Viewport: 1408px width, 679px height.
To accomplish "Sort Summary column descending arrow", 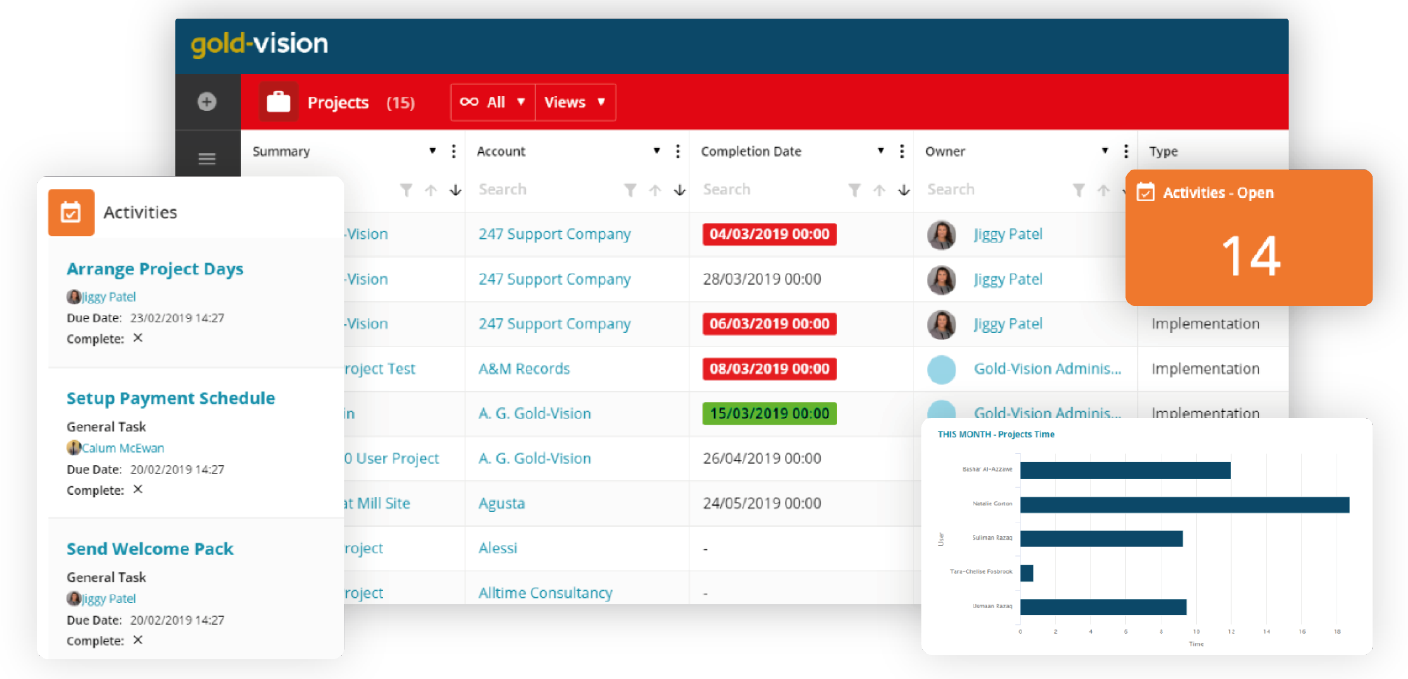I will click(455, 190).
